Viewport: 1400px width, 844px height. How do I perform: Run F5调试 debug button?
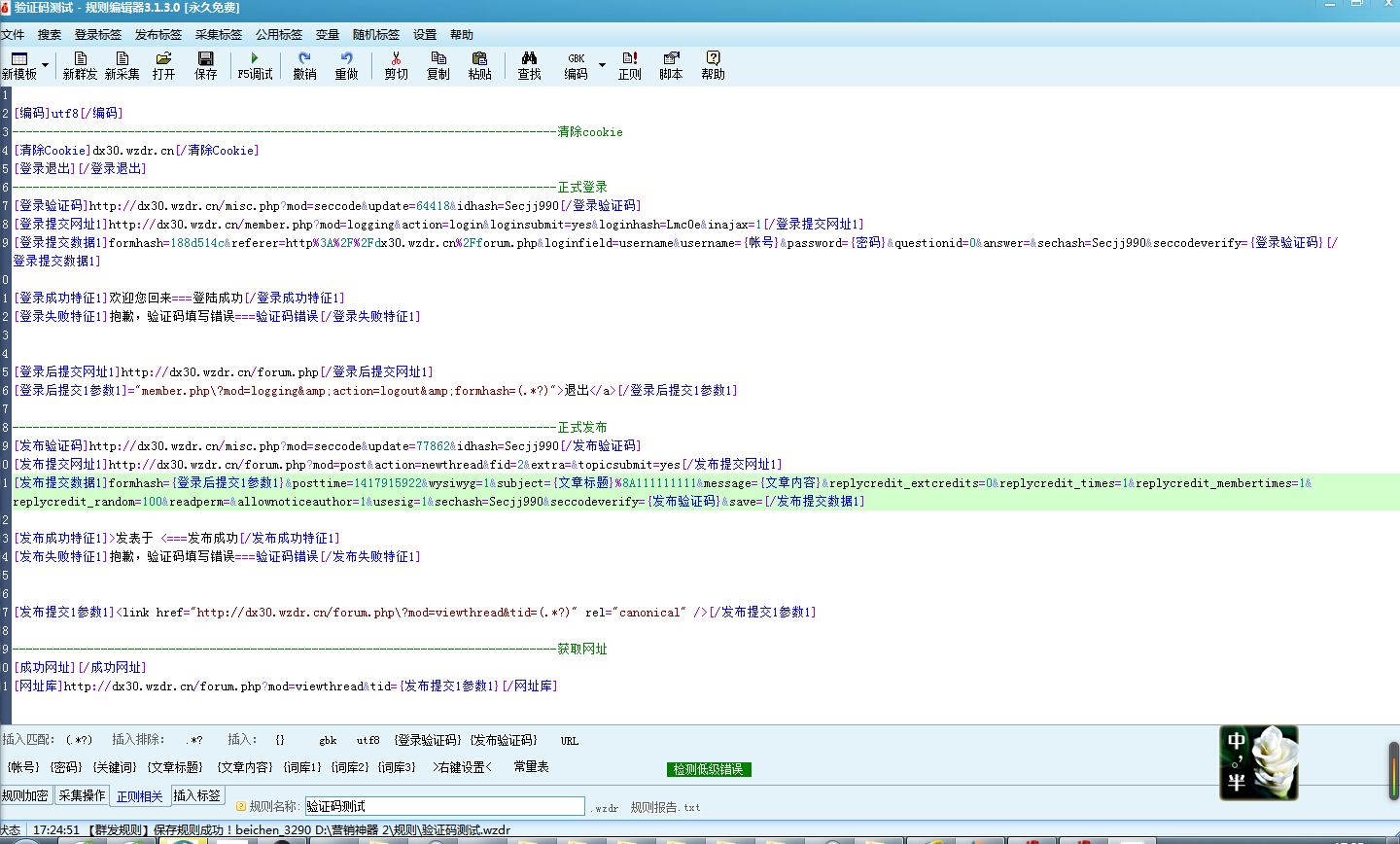coord(255,65)
